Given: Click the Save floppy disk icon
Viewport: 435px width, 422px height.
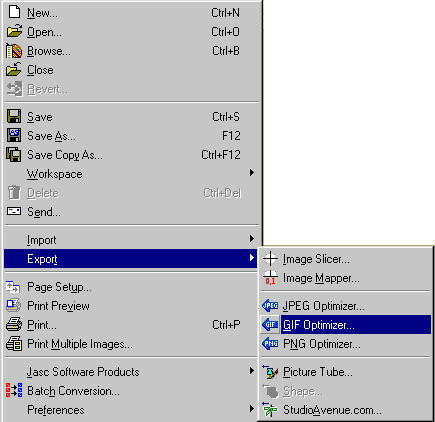Looking at the screenshot, I should [x=14, y=117].
